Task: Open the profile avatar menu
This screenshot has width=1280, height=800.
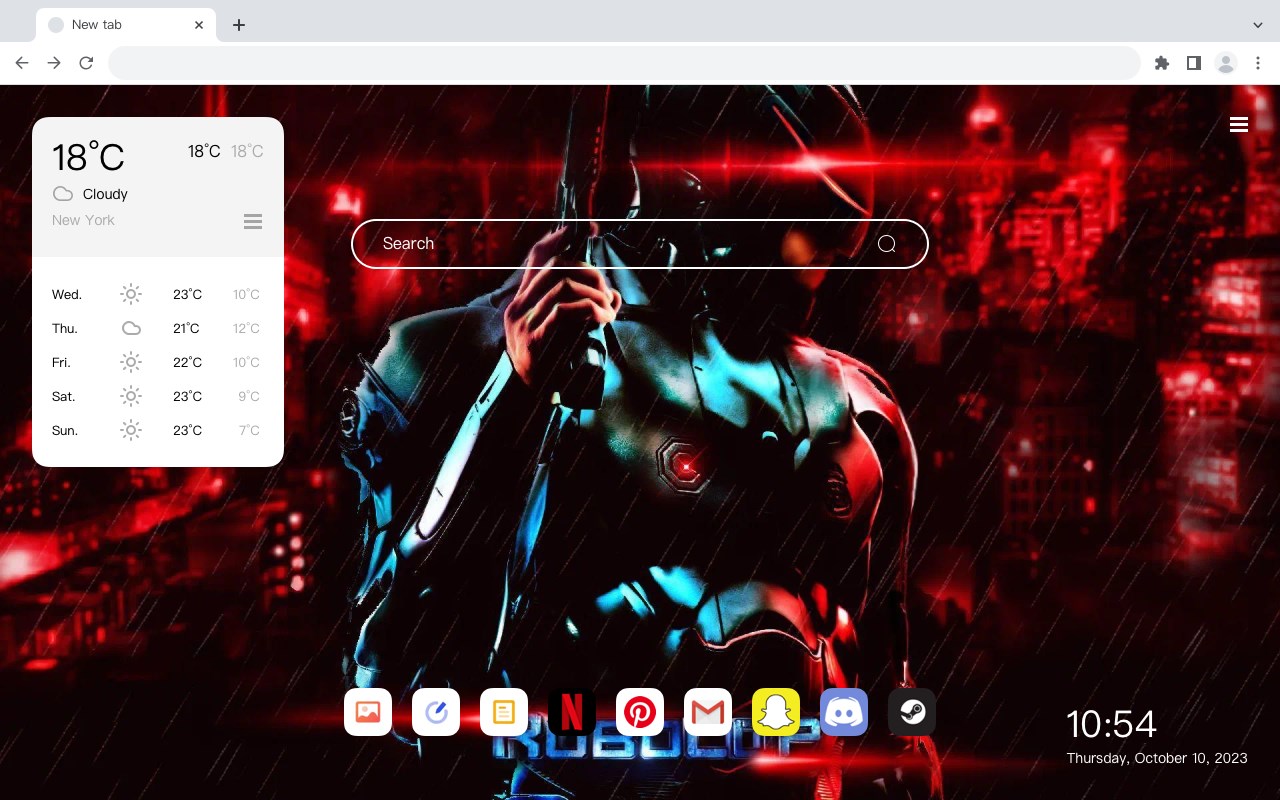Action: point(1226,63)
